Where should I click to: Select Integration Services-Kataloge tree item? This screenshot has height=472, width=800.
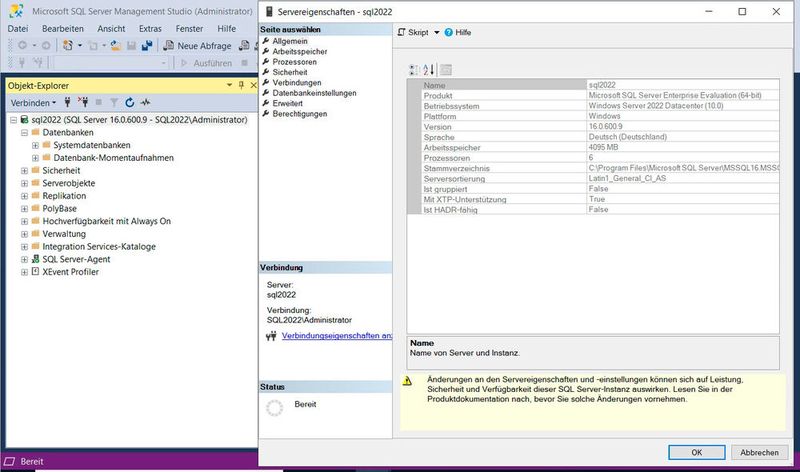tap(99, 246)
